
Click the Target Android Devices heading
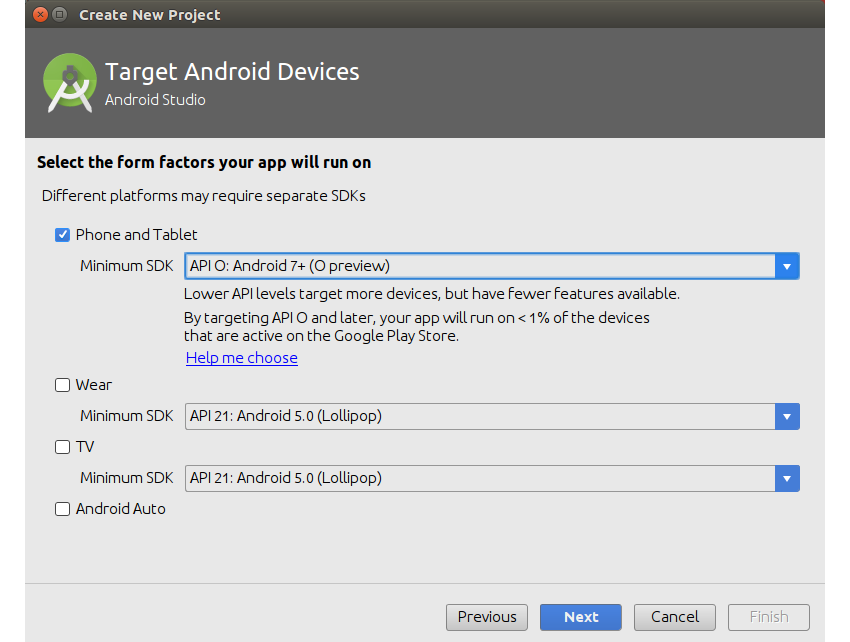pyautogui.click(x=232, y=72)
